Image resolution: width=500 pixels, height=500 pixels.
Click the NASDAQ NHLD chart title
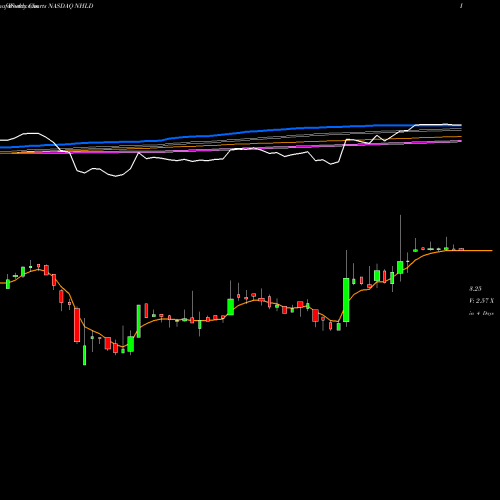(71, 6)
